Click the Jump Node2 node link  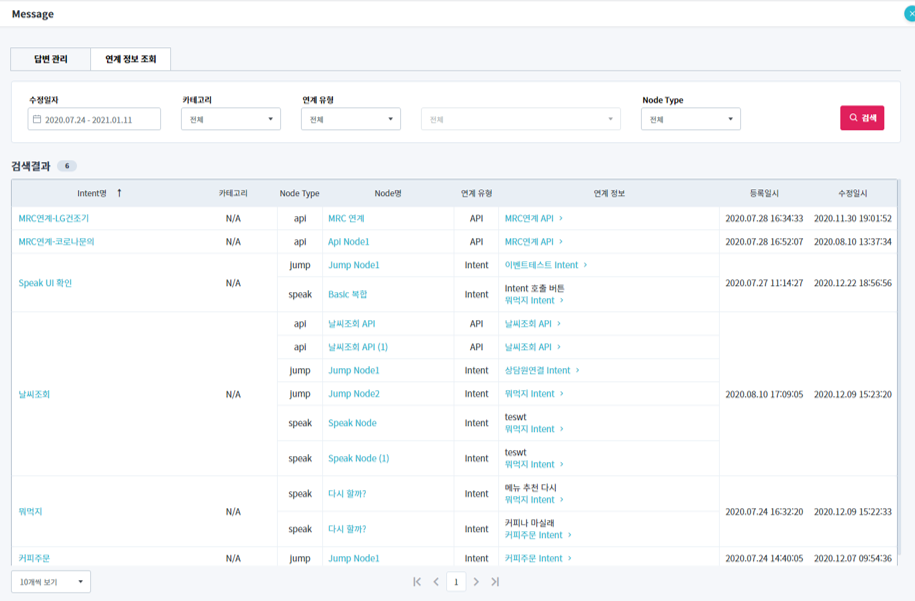354,394
